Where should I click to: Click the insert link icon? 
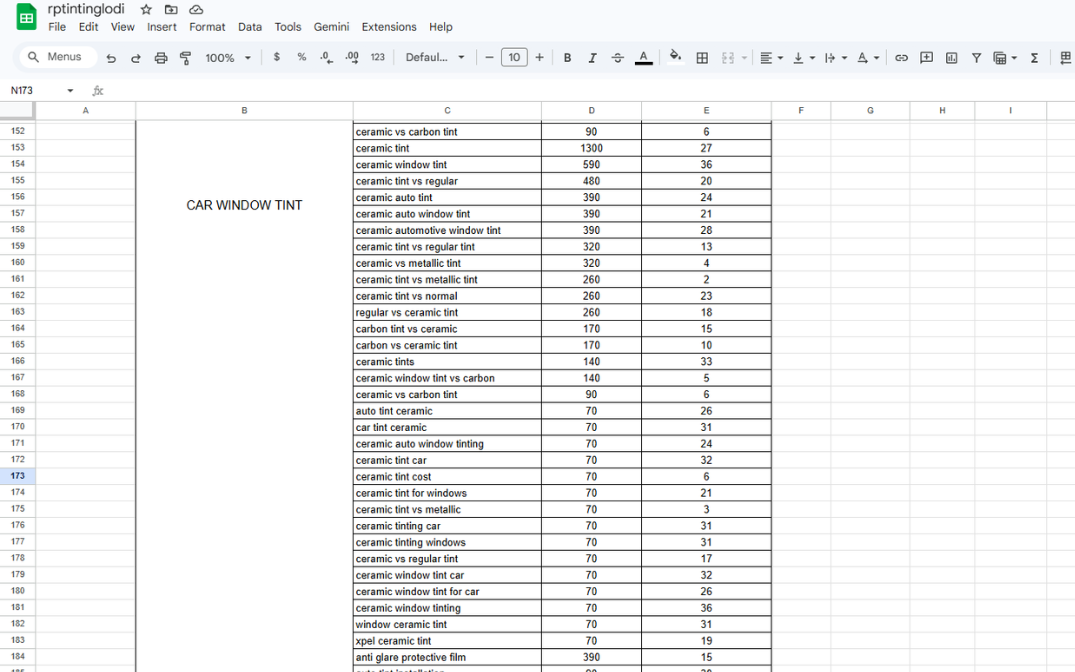point(901,58)
